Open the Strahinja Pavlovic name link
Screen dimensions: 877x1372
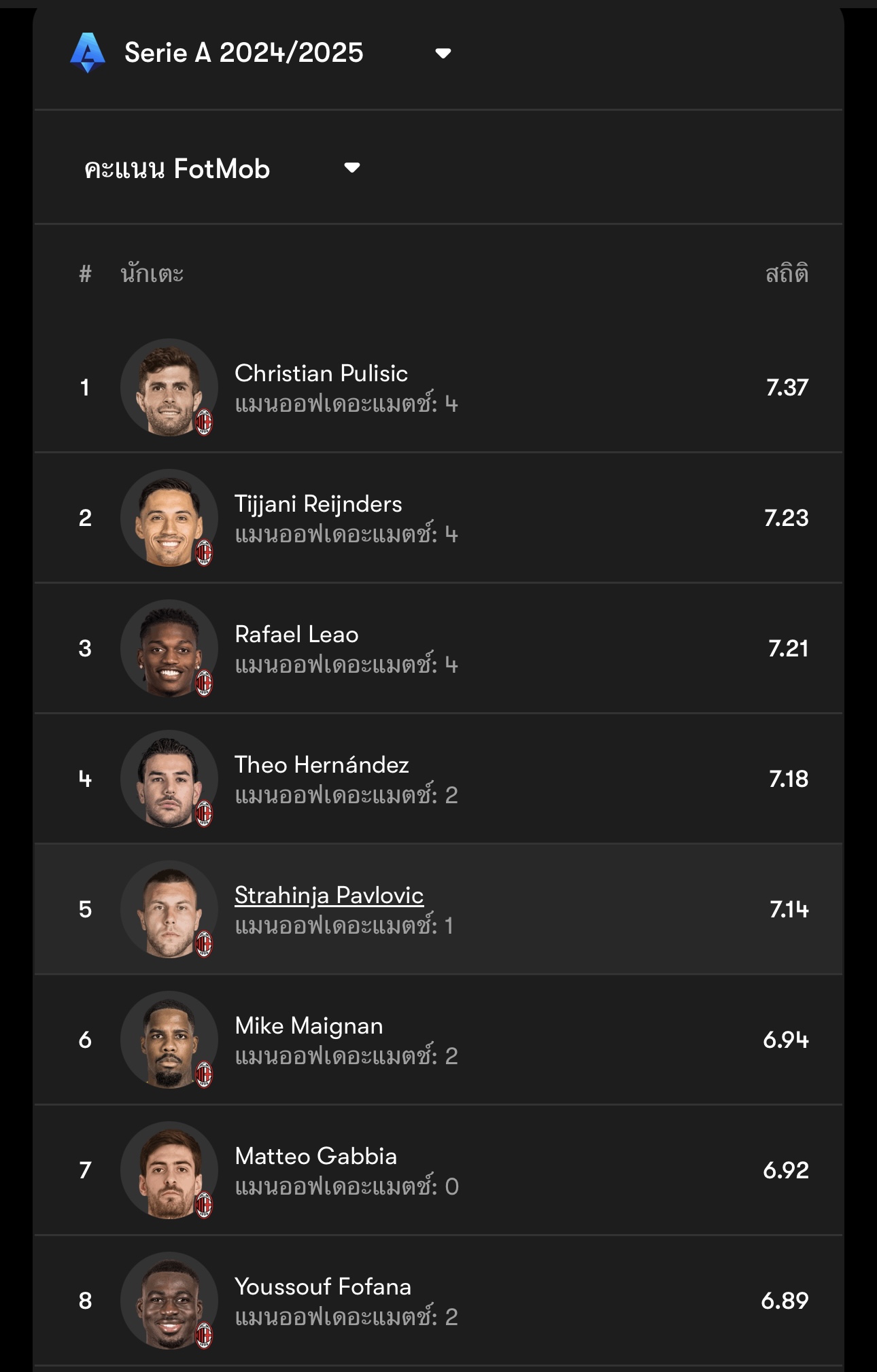(x=329, y=895)
